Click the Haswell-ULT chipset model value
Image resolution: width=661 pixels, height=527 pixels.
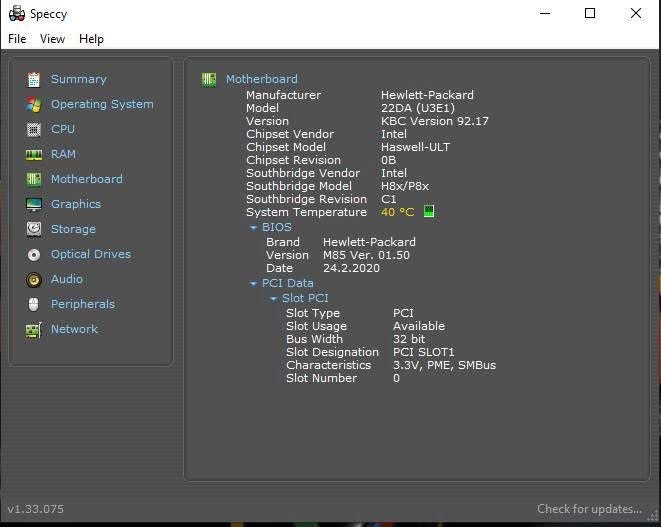point(415,147)
